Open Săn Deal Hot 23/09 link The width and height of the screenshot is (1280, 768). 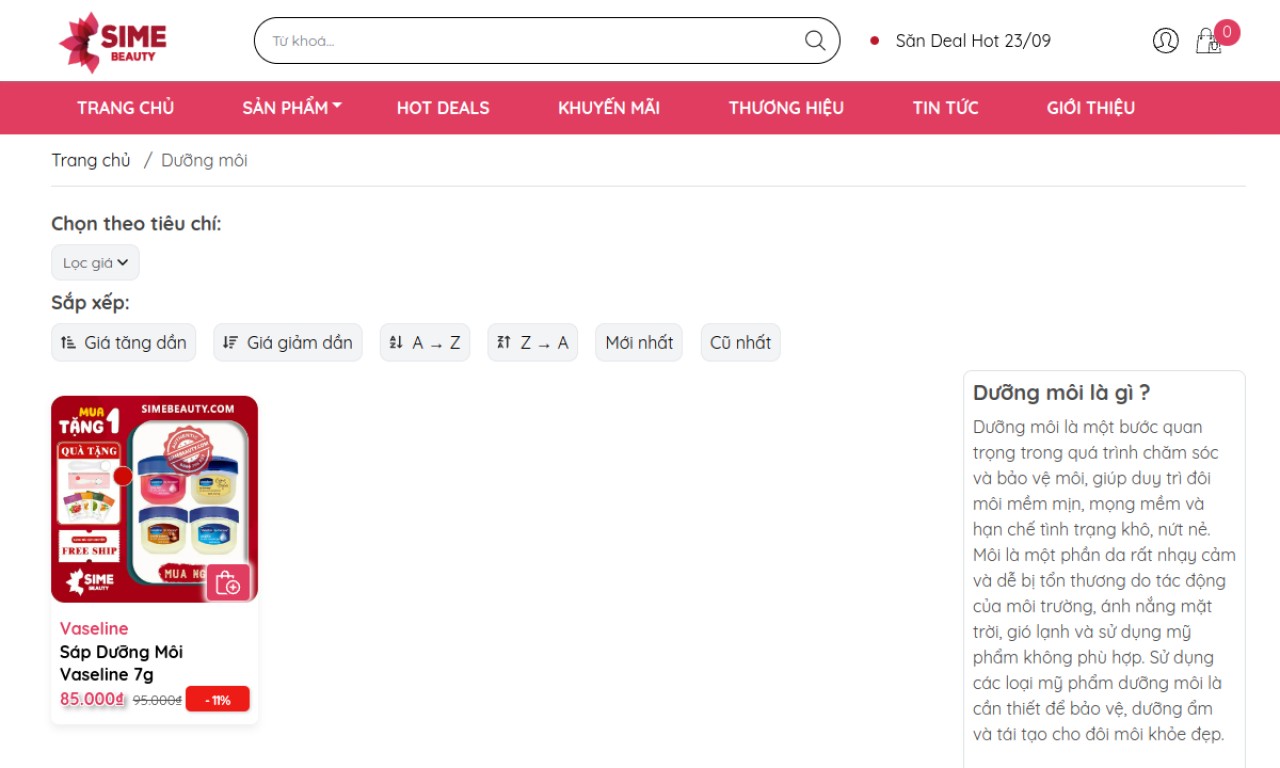pos(973,40)
